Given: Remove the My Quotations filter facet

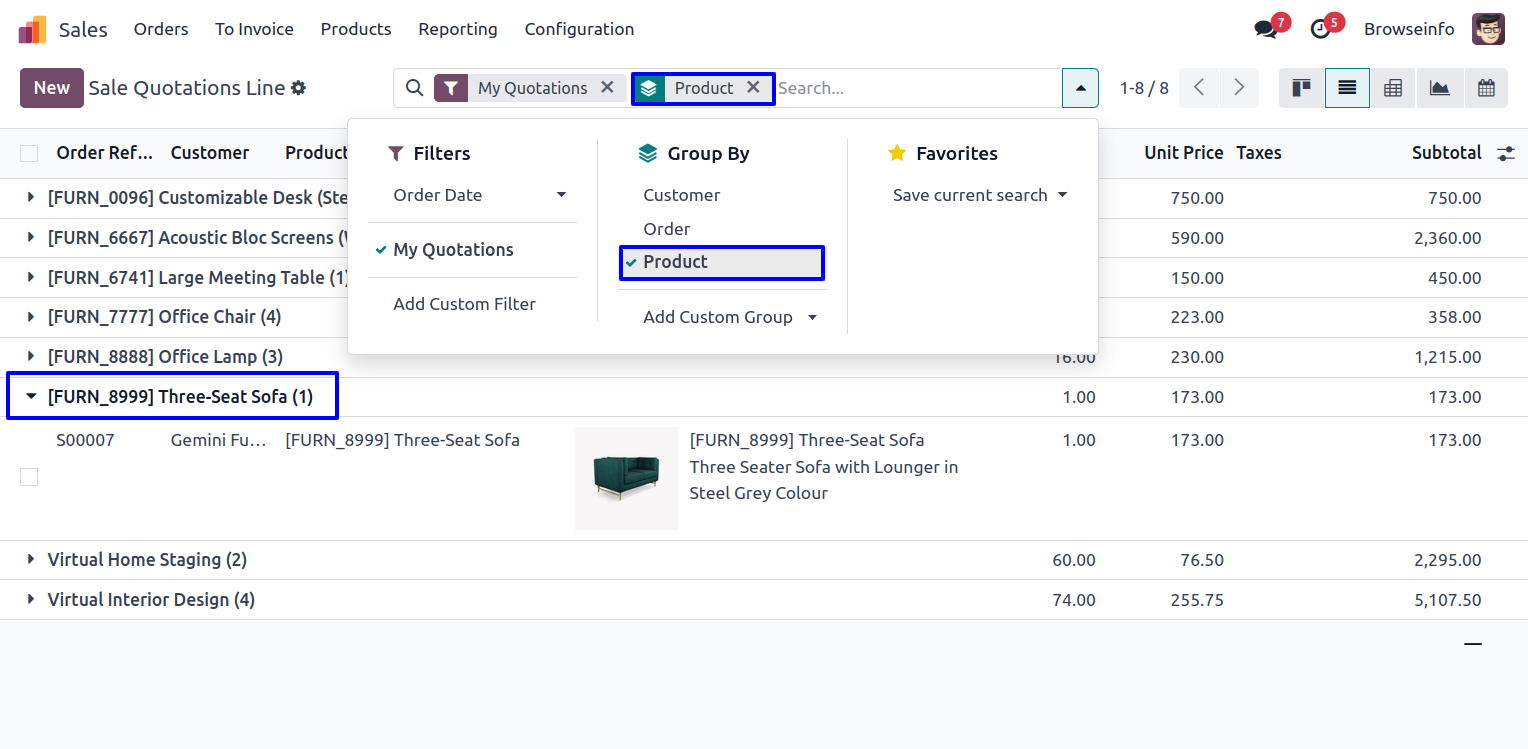Looking at the screenshot, I should [607, 88].
